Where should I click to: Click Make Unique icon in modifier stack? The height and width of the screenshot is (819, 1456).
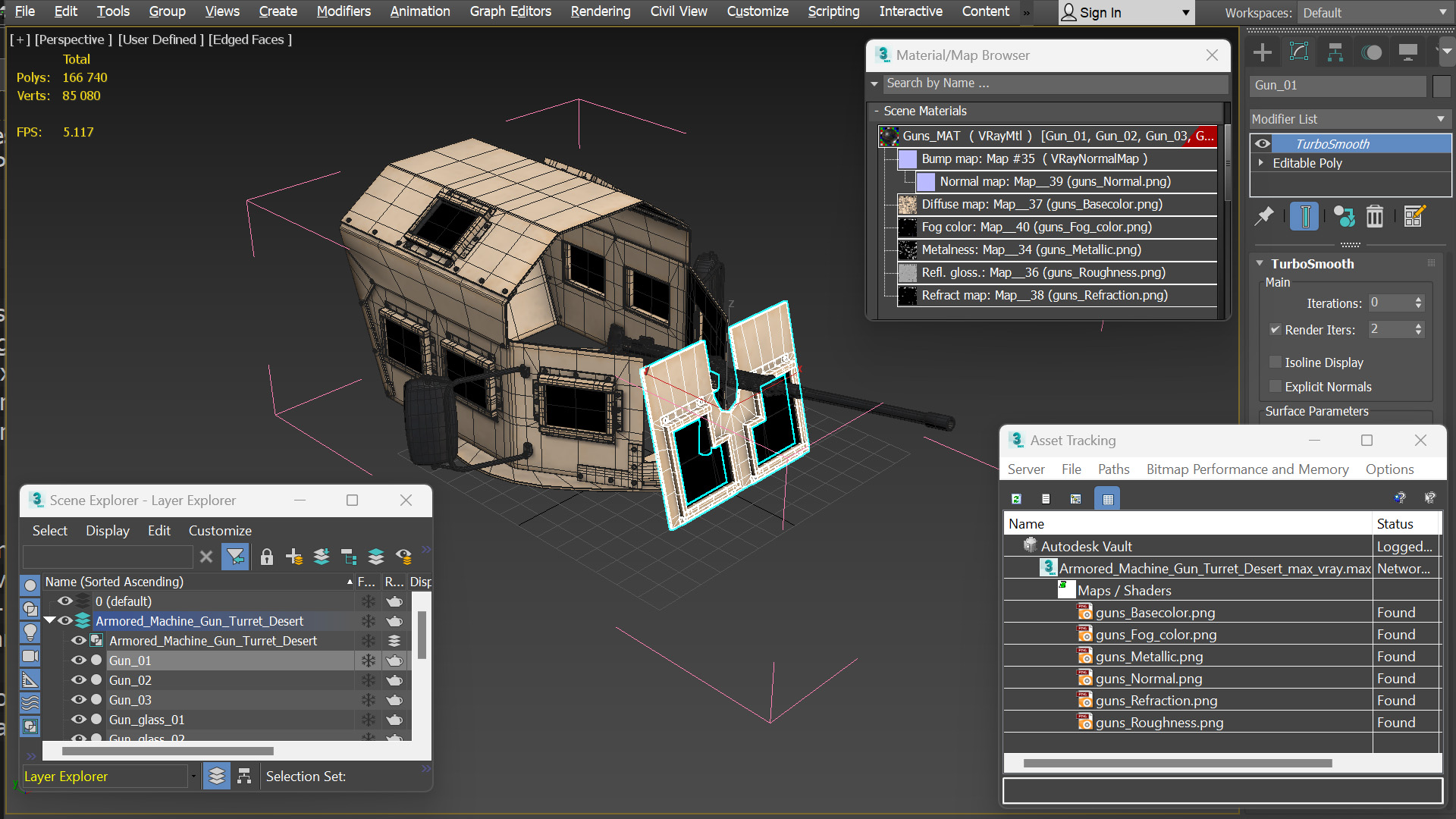coord(1344,217)
